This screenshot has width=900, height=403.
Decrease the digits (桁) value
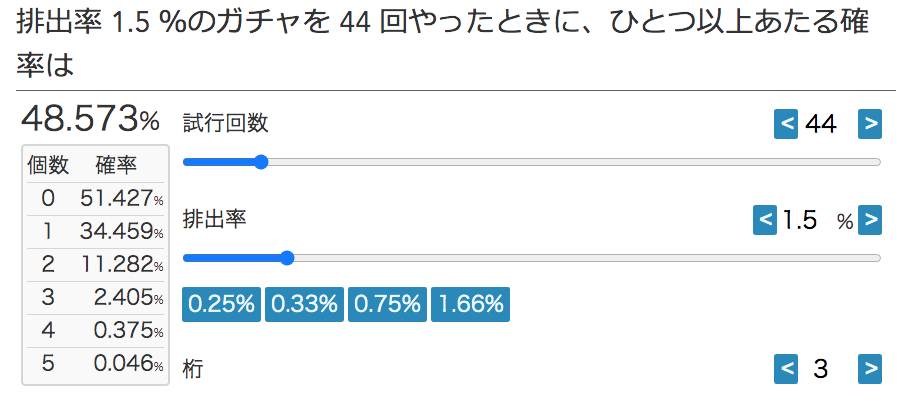tap(786, 369)
